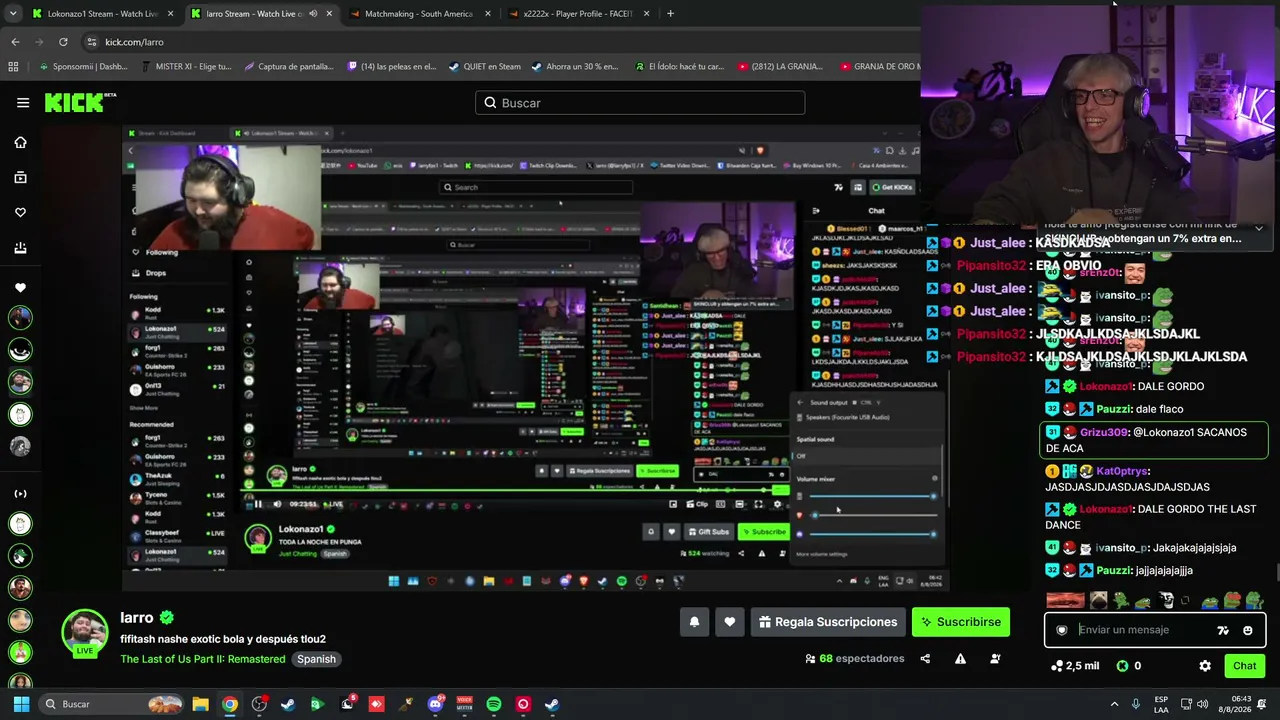Open the MISTER XI bookmark
The height and width of the screenshot is (720, 1280).
(185, 67)
